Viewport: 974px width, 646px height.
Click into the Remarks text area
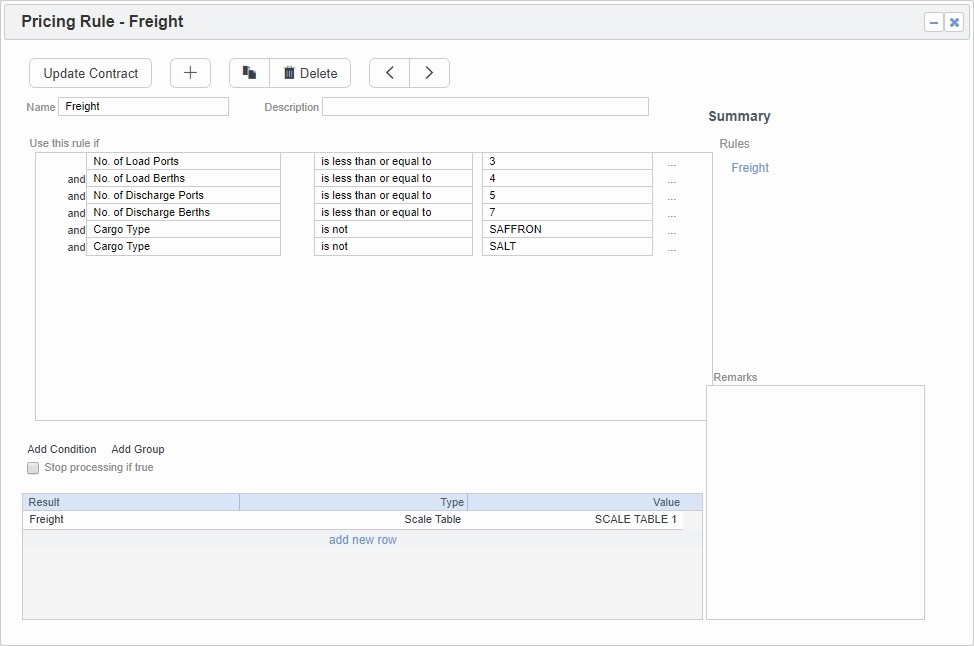(x=815, y=500)
